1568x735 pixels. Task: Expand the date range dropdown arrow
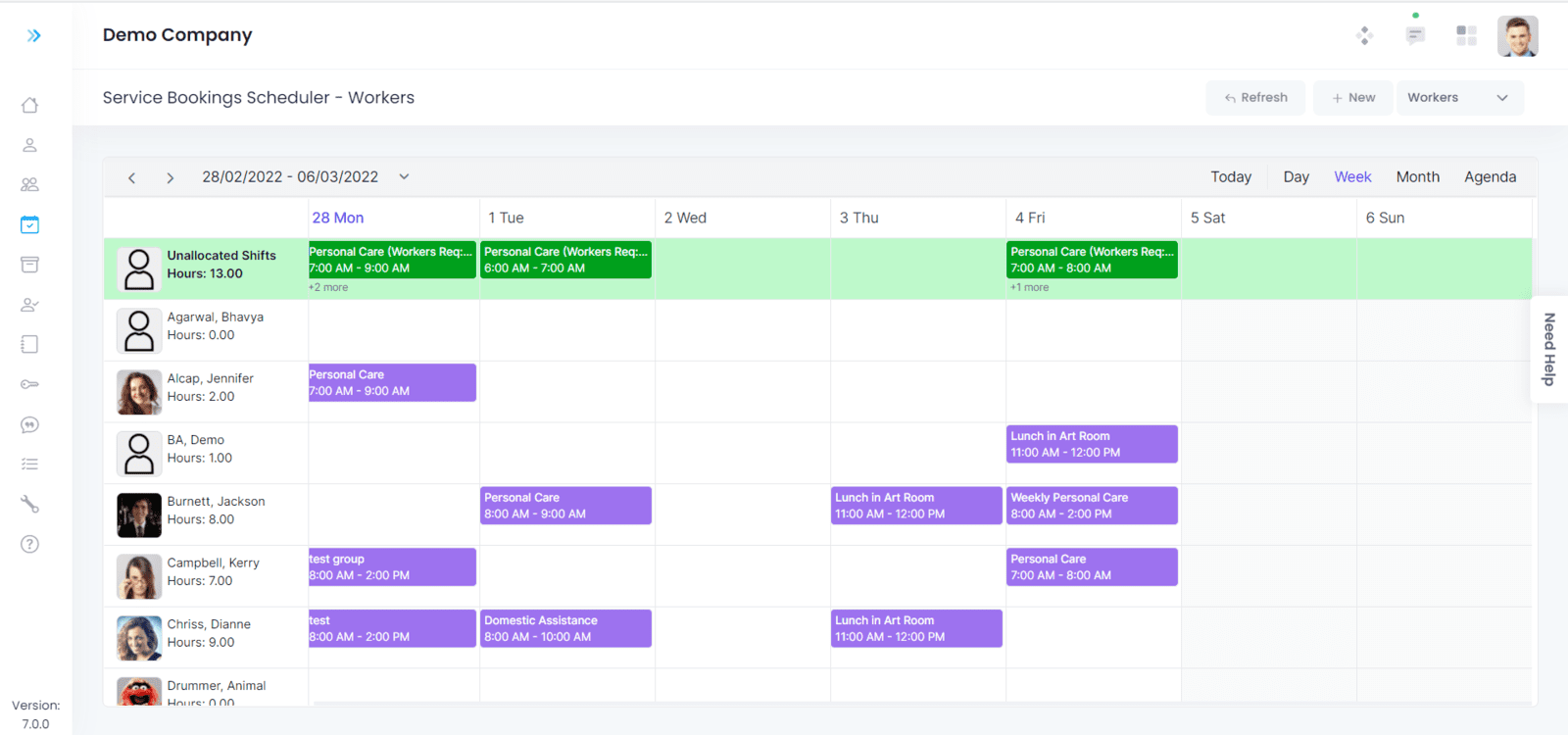(x=404, y=177)
